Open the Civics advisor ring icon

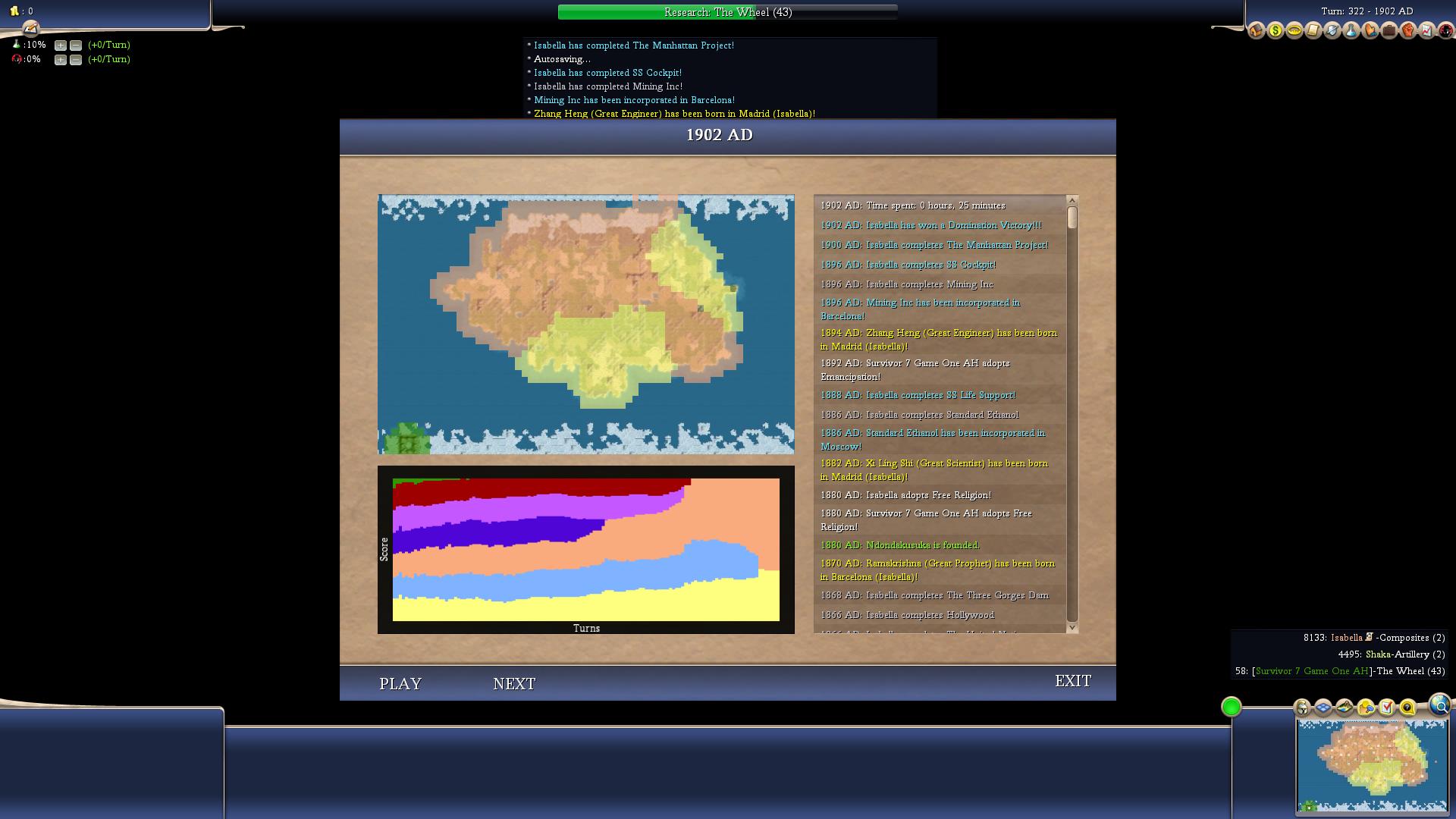point(1294,30)
